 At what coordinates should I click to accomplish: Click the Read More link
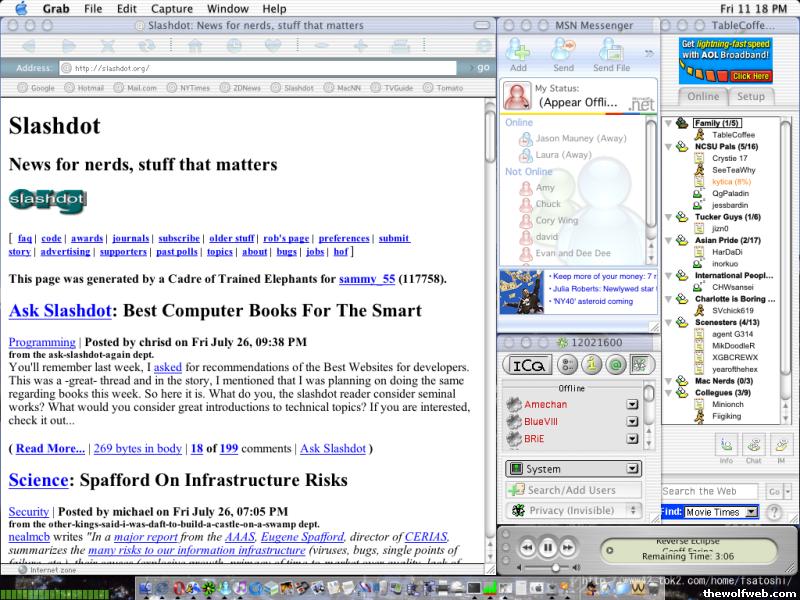coord(50,449)
